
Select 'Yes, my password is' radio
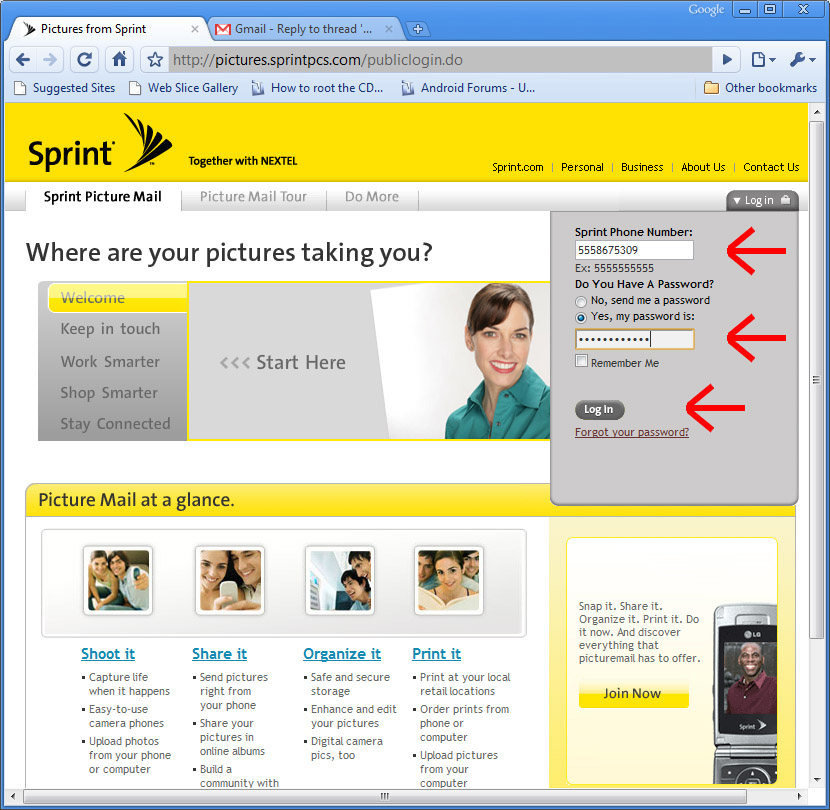point(581,318)
